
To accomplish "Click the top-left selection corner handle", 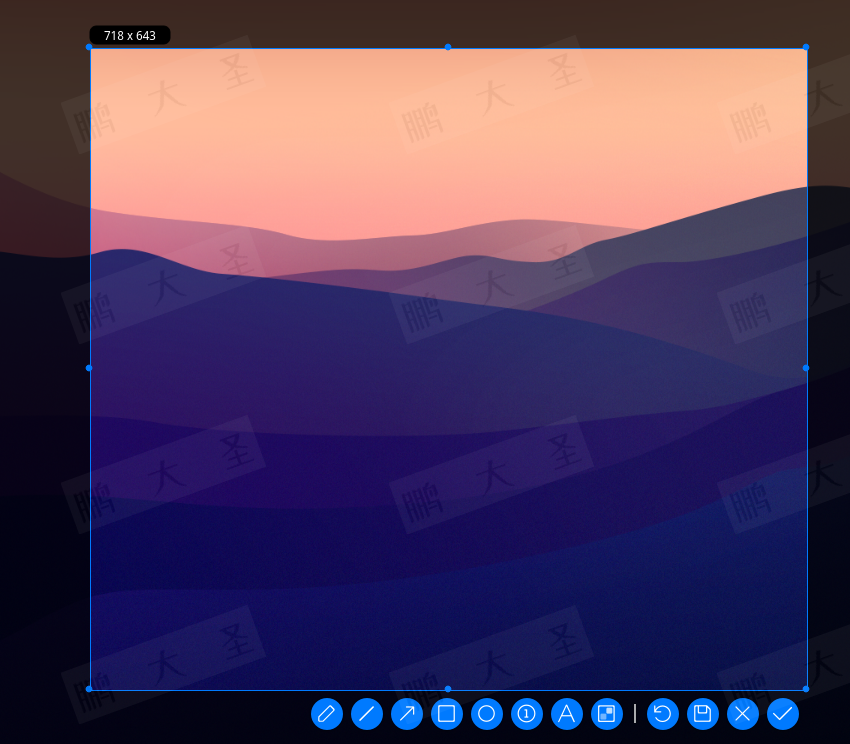I will (x=89, y=47).
